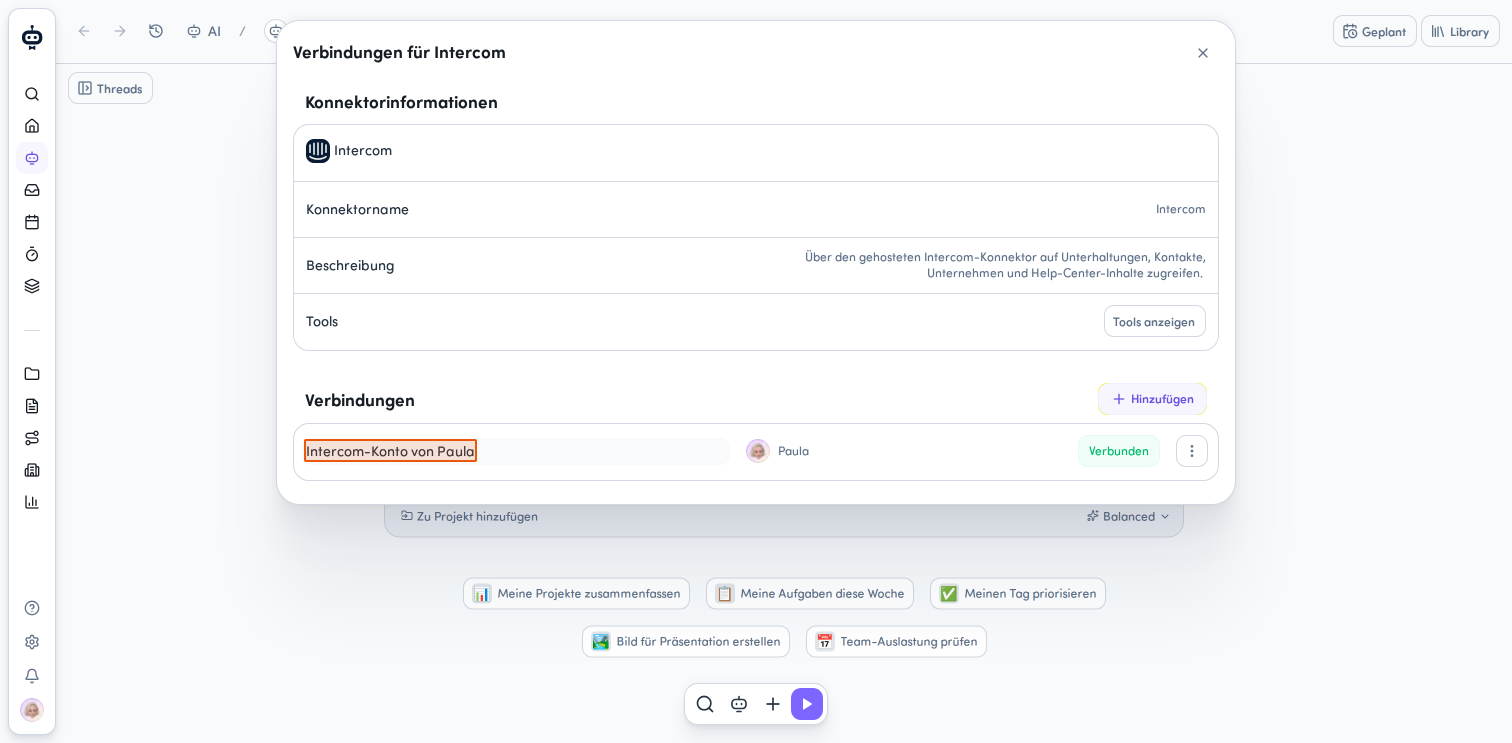Screen dimensions: 1512x743
Task: Click the Tools row label
Action: (322, 321)
